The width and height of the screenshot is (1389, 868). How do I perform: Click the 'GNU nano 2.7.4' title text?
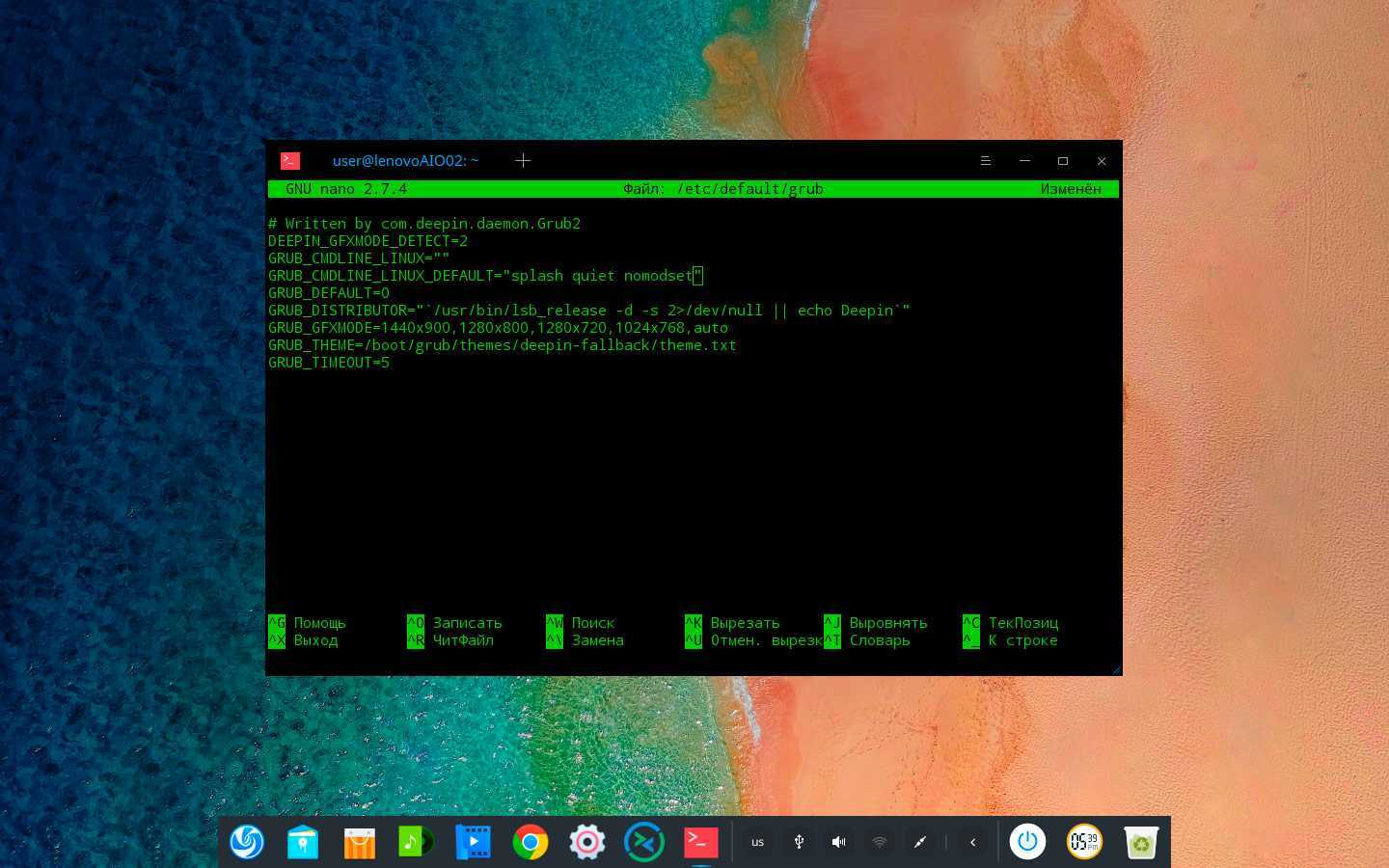(346, 189)
